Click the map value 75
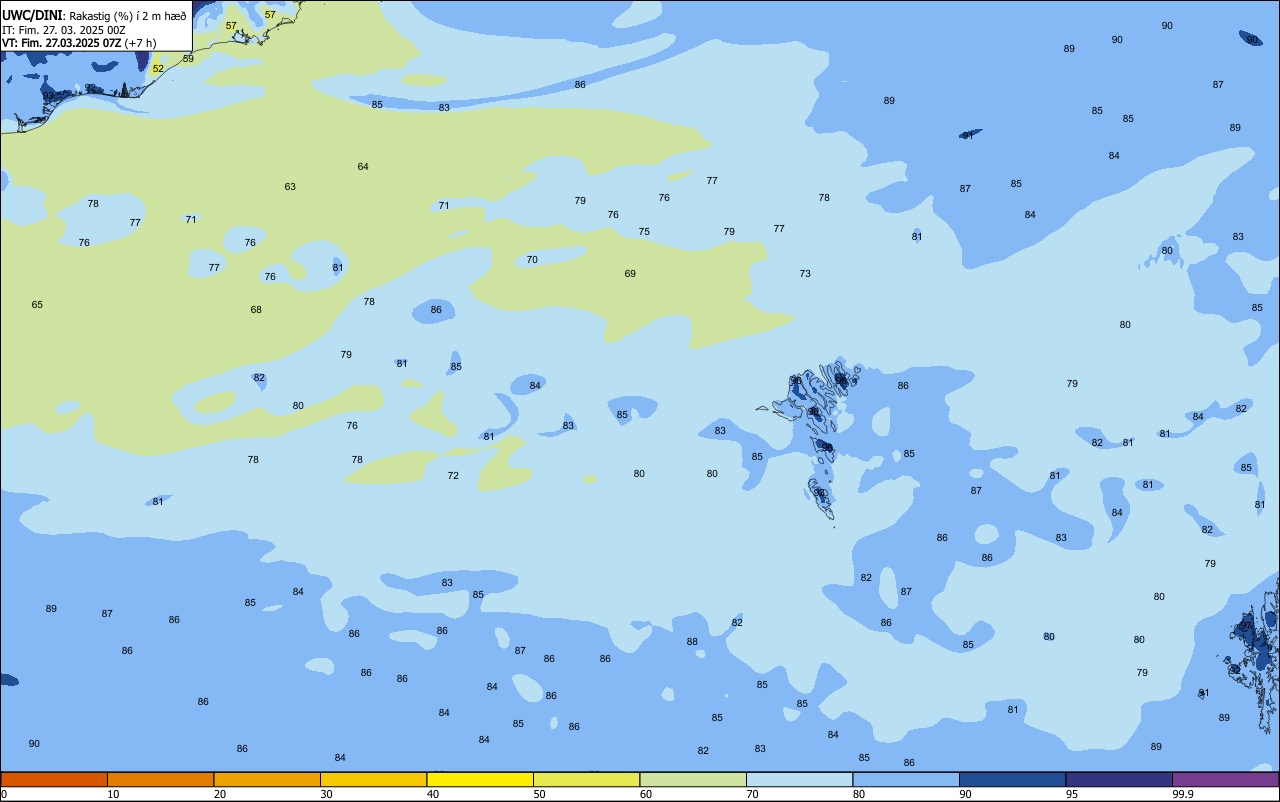The width and height of the screenshot is (1280, 802). pyautogui.click(x=644, y=232)
